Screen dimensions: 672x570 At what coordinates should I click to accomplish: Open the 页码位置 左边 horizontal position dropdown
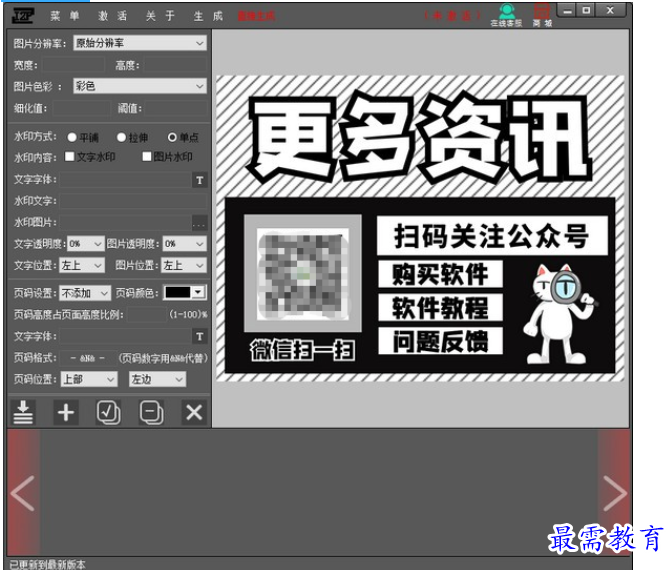[x=157, y=379]
